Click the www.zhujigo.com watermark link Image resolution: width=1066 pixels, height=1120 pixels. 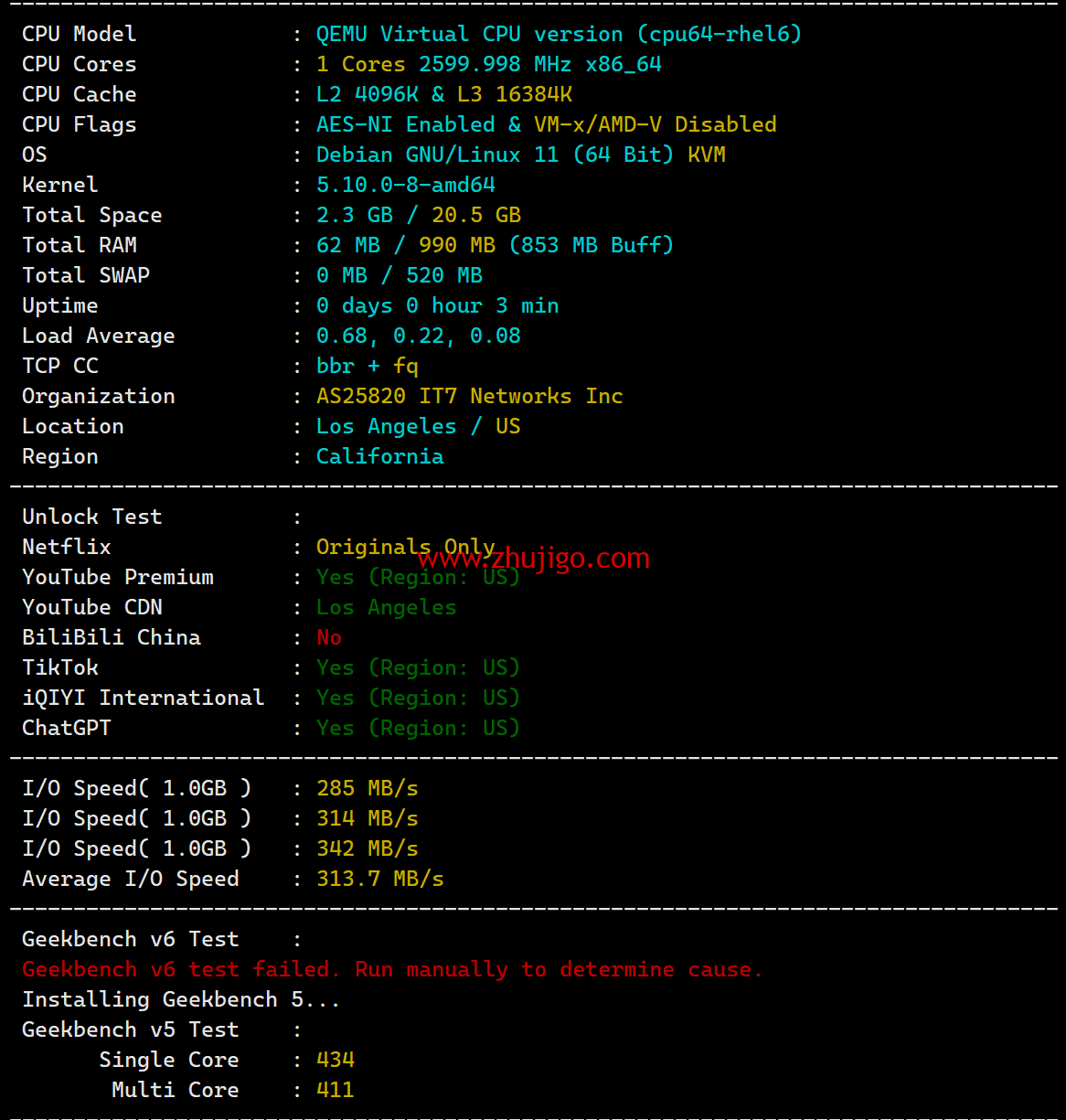pos(534,558)
